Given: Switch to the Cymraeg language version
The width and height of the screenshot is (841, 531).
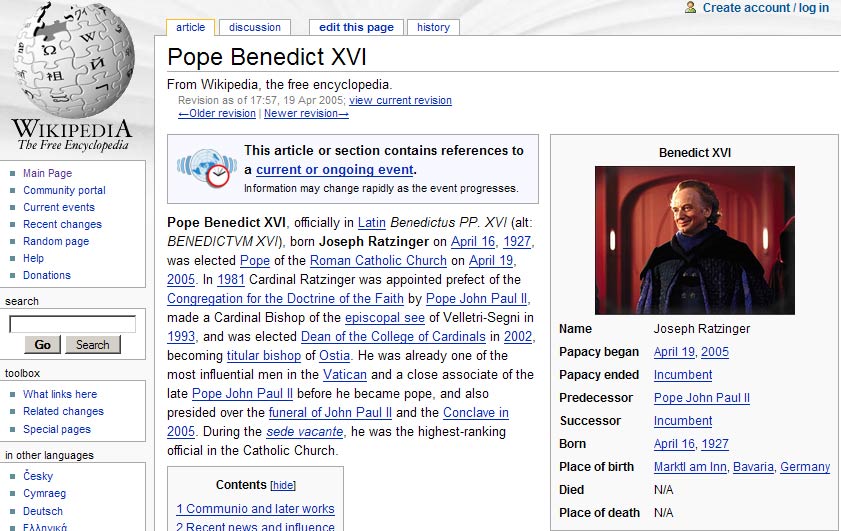Looking at the screenshot, I should pos(45,493).
